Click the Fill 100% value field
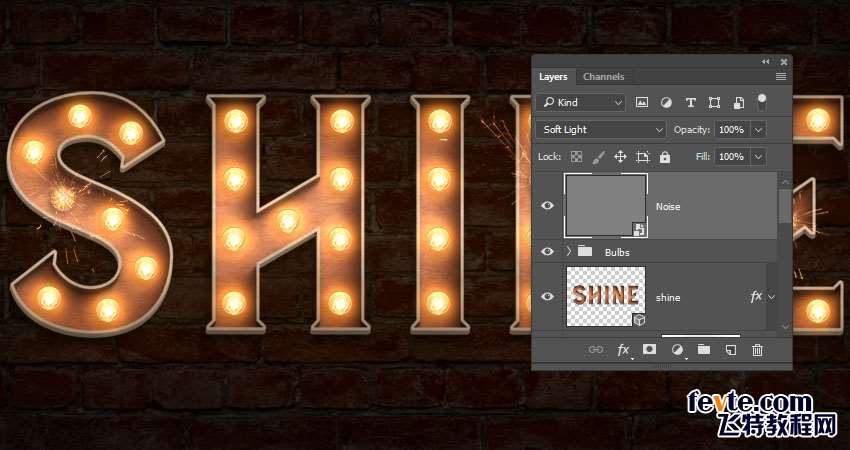This screenshot has height=450, width=850. click(732, 157)
